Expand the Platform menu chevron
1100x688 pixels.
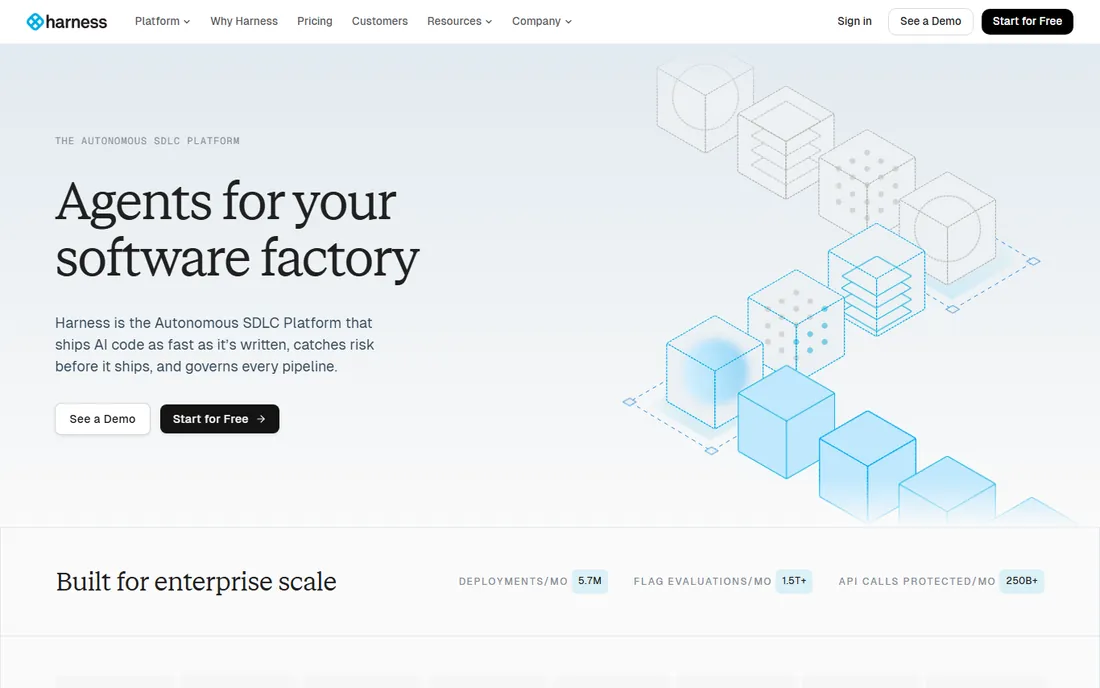pyautogui.click(x=187, y=22)
